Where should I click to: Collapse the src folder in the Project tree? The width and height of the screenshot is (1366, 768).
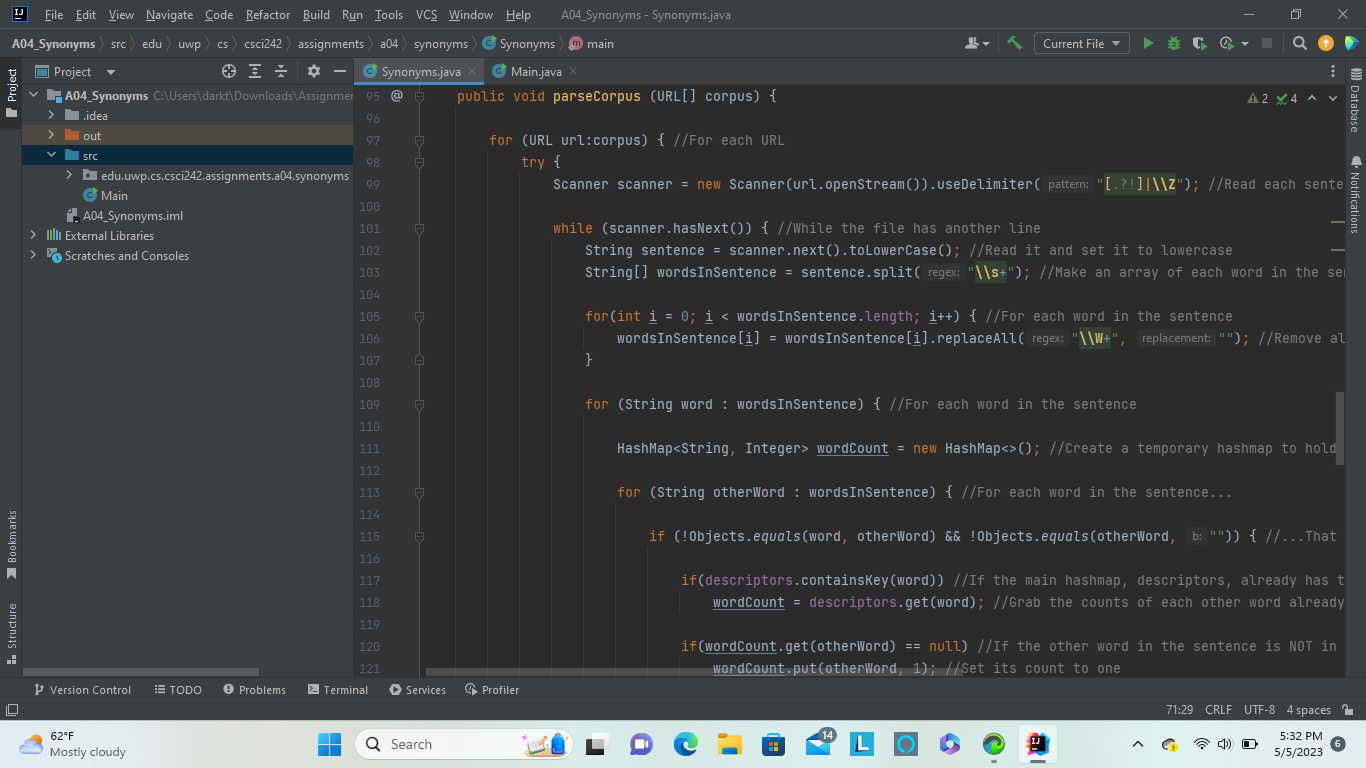coord(51,155)
